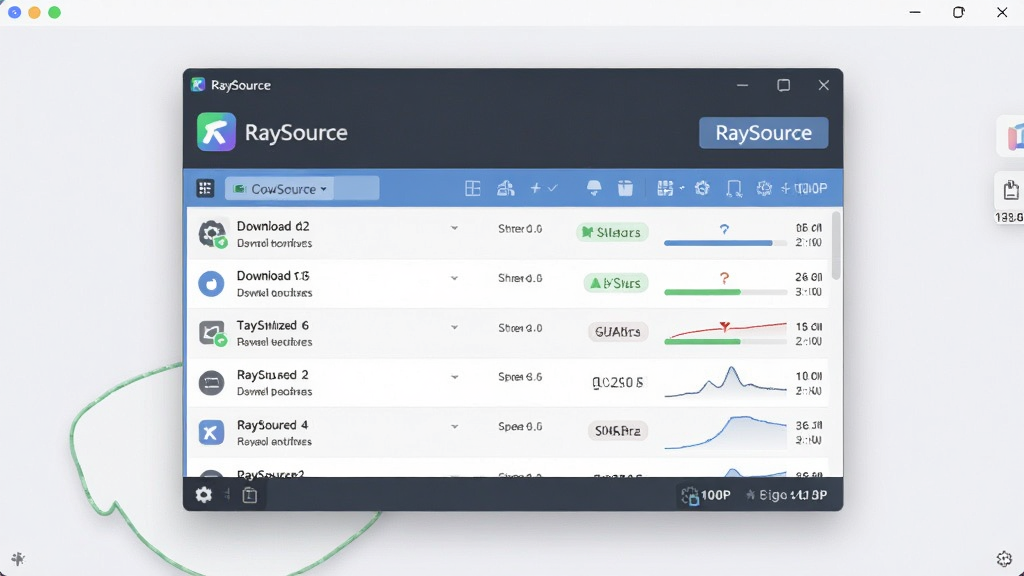Click the red marker on TaySnized 6 graph
1024x576 pixels.
click(724, 326)
